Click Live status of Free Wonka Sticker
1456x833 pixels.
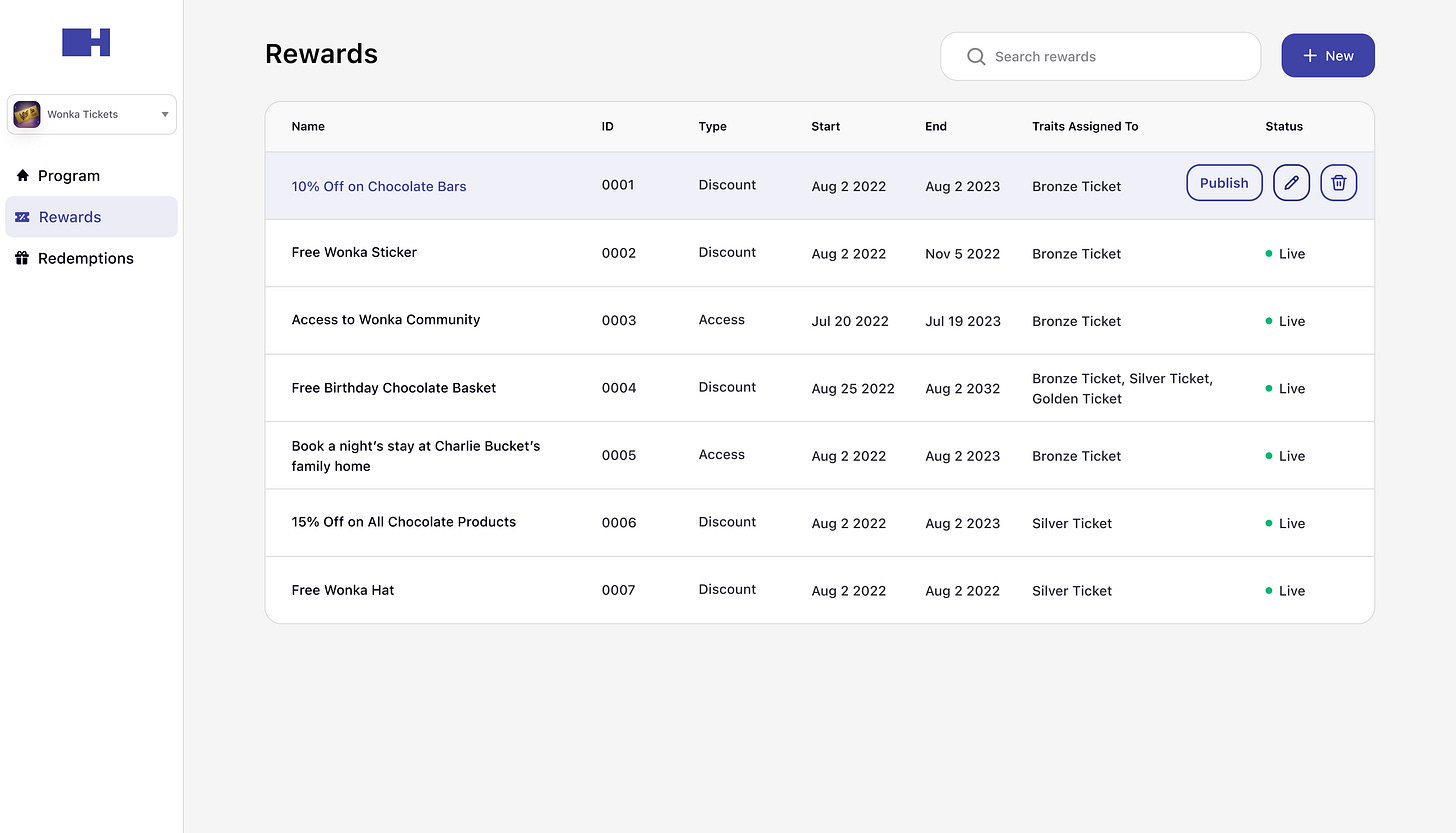click(x=1285, y=254)
